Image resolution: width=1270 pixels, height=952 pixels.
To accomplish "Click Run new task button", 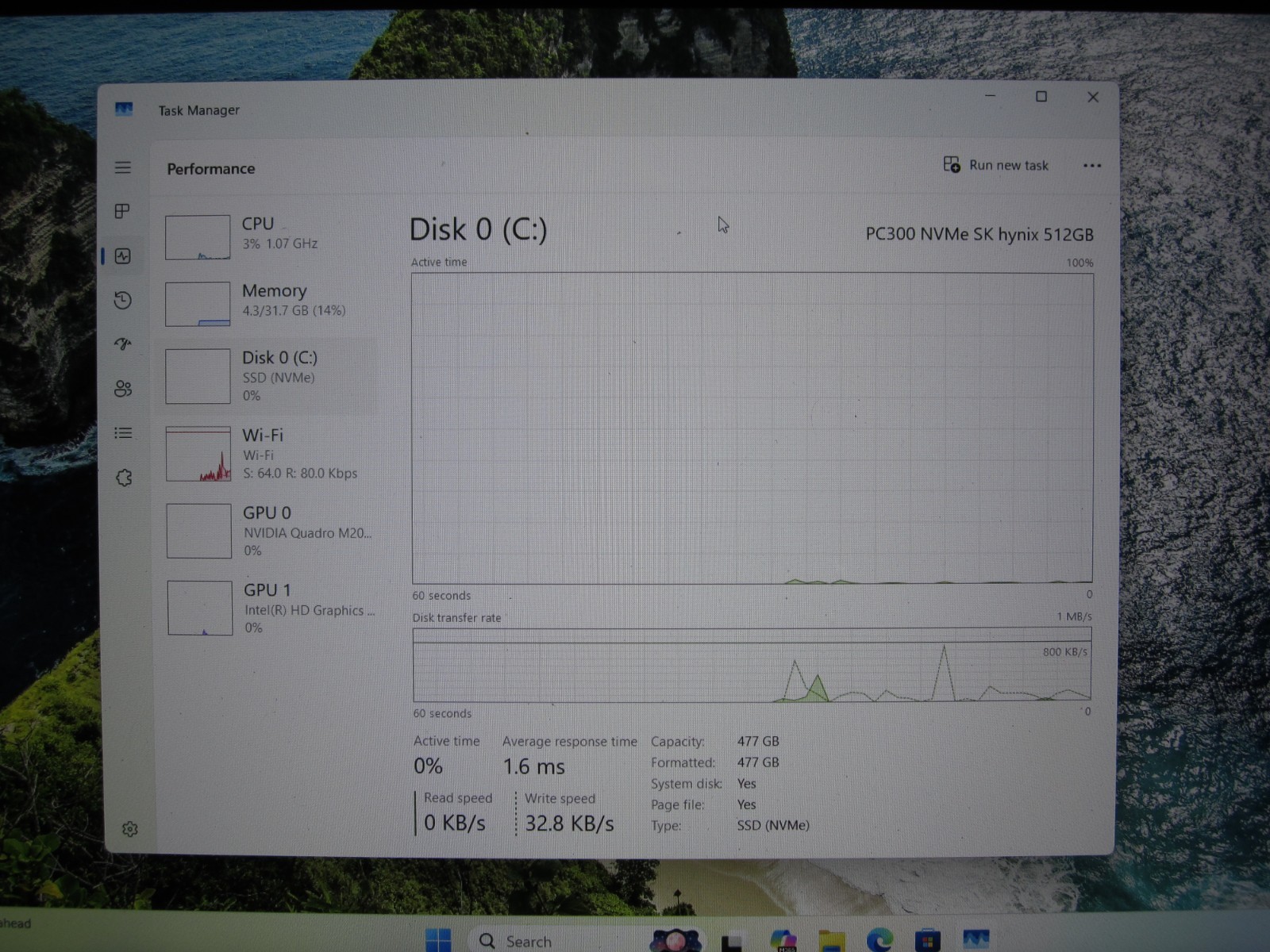I will click(996, 165).
